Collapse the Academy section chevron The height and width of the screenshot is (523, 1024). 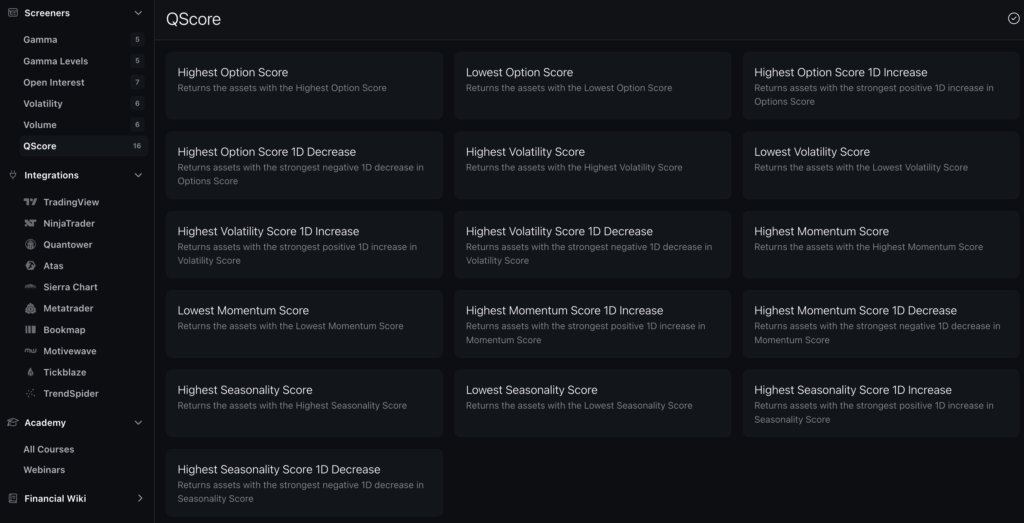[139, 423]
